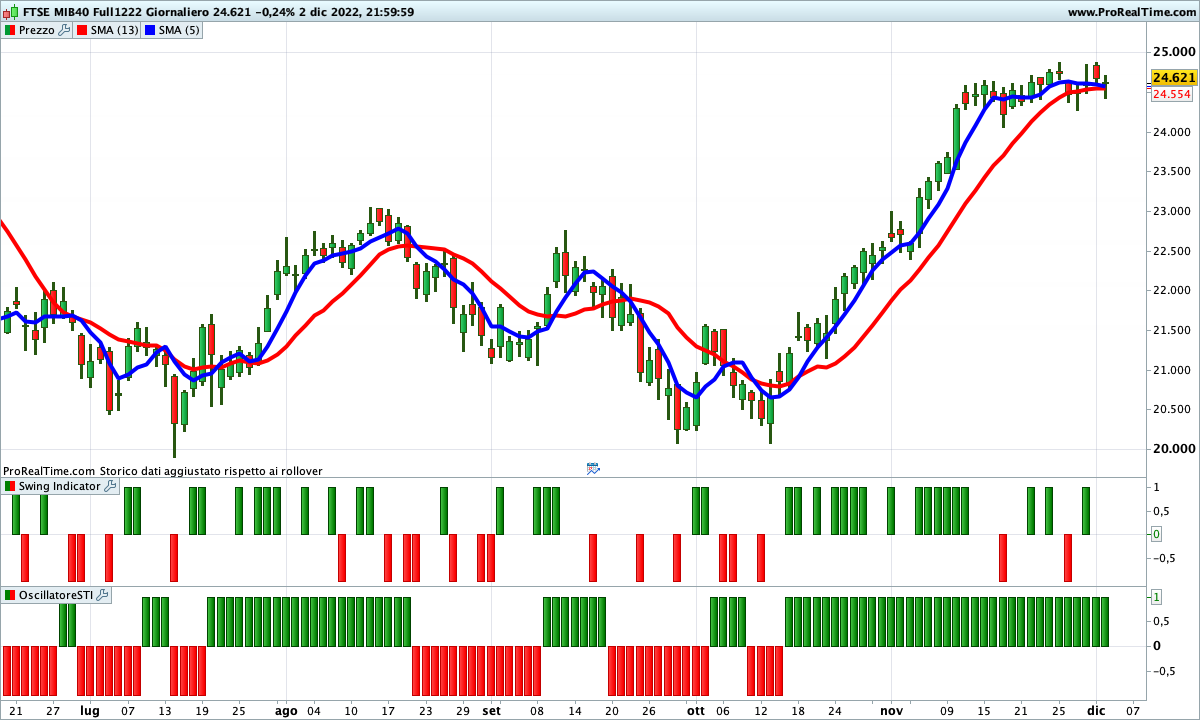Screen dimensions: 1200x720
Task: Click the dic month label on date axis
Action: tap(1096, 711)
